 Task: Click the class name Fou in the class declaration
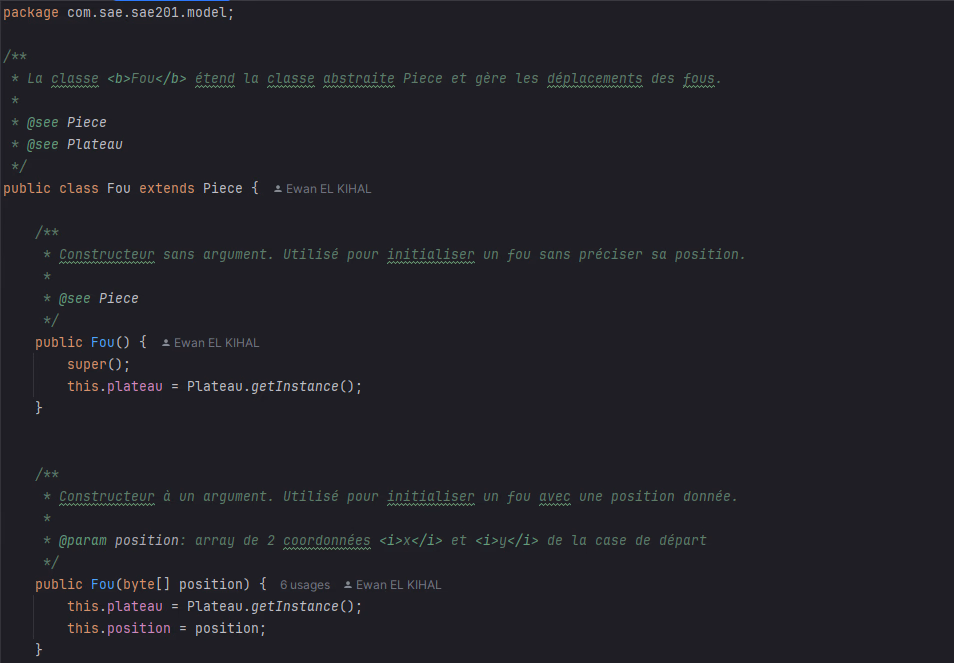coord(119,188)
